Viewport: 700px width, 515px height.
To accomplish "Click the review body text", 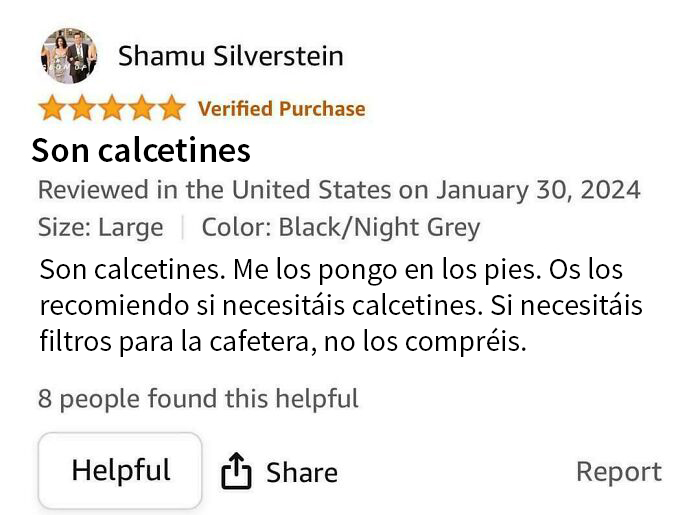I will click(341, 306).
